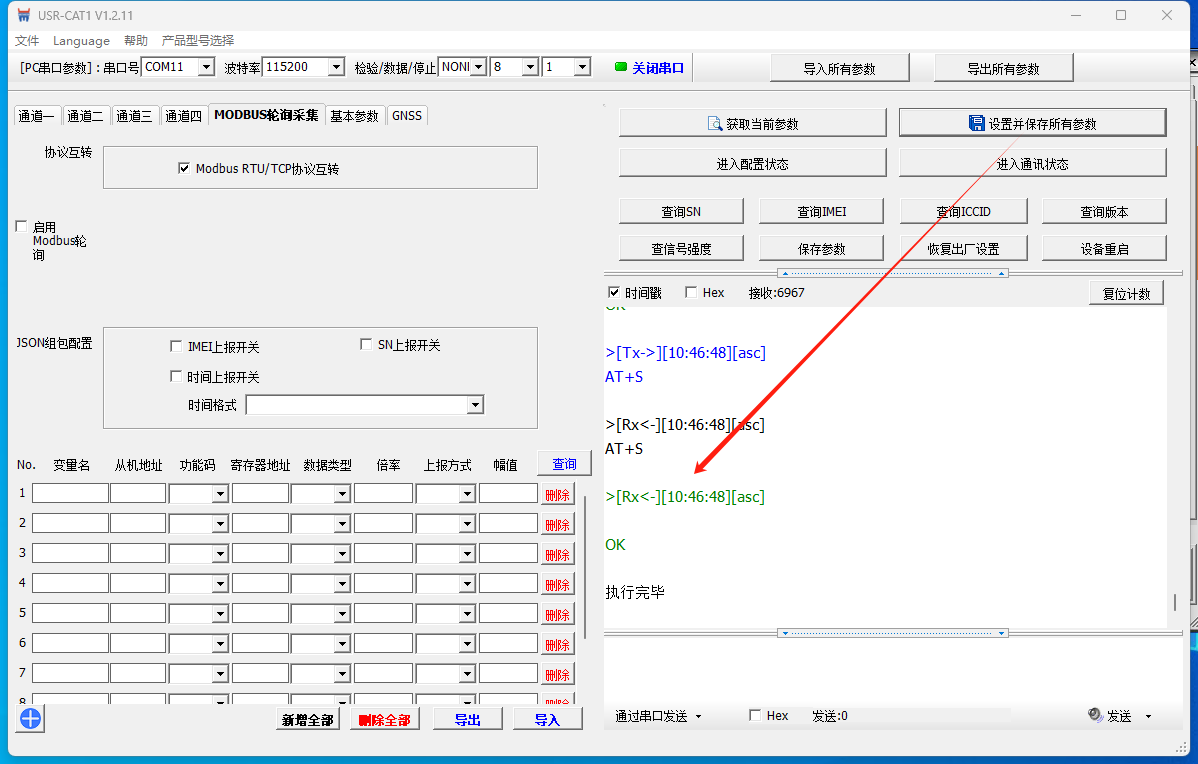
Task: Delete row 1 with red 删除 button
Action: pyautogui.click(x=557, y=494)
